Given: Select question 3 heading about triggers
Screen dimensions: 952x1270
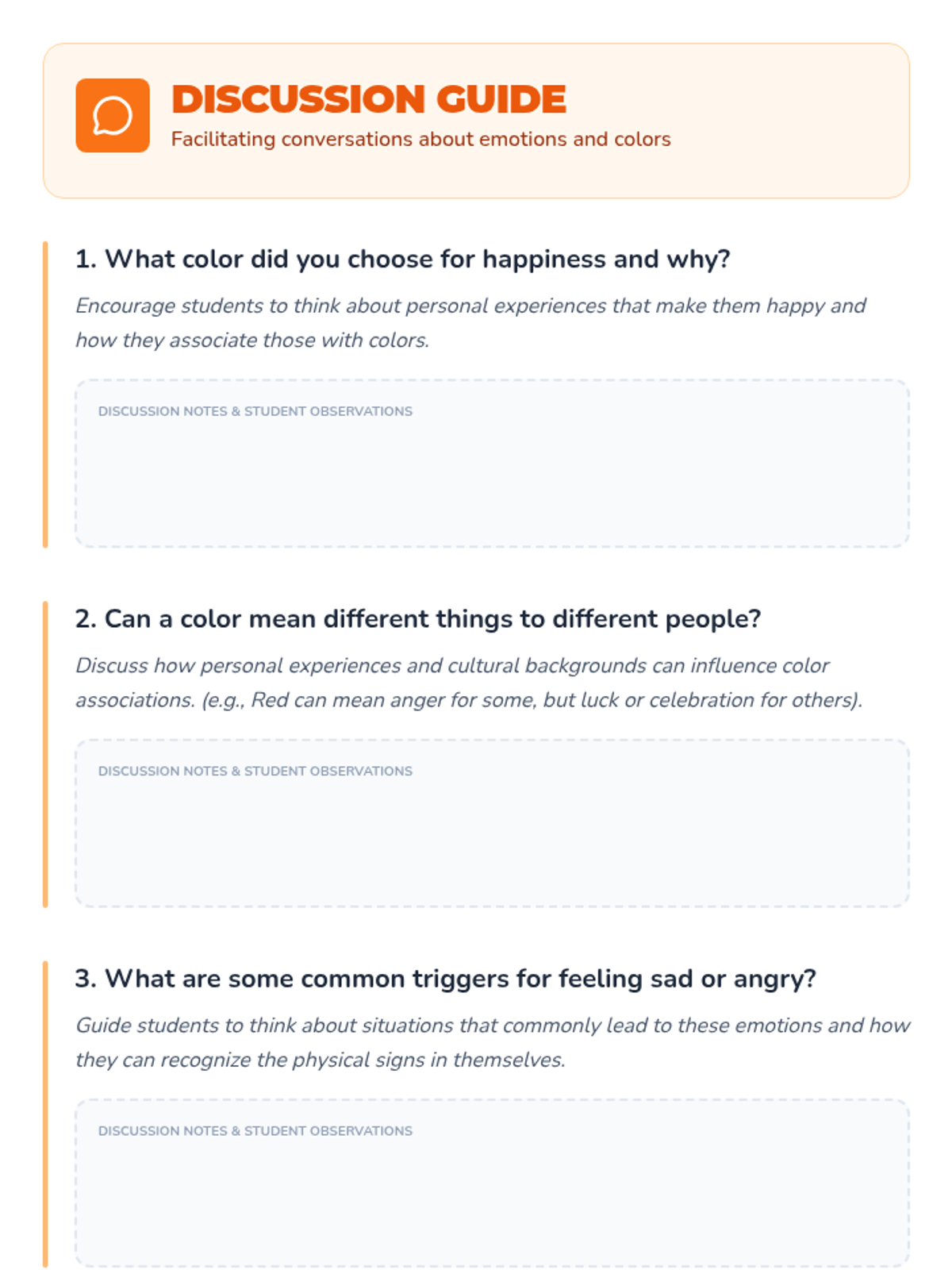Looking at the screenshot, I should click(445, 978).
